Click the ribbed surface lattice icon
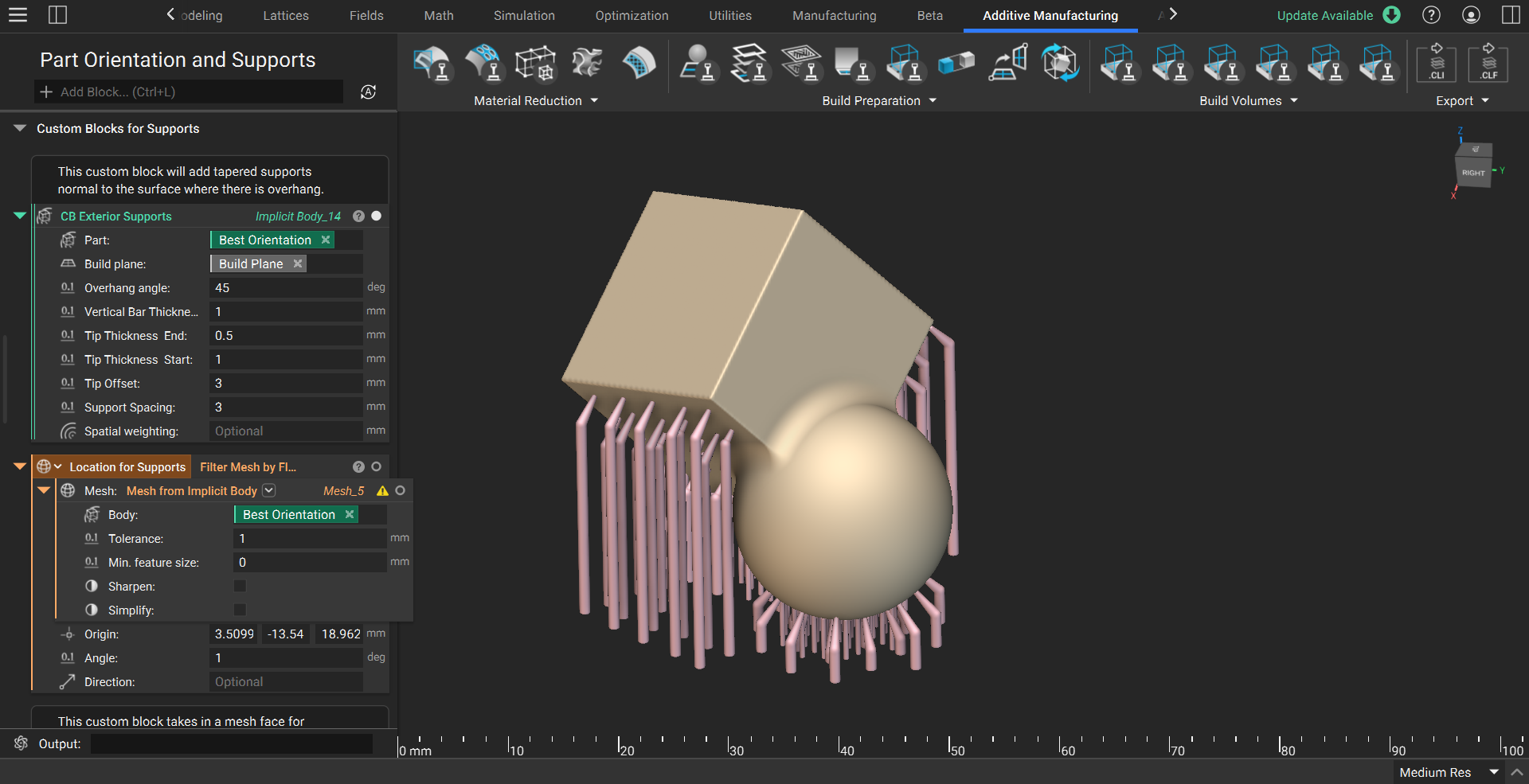Image resolution: width=1529 pixels, height=784 pixels. pyautogui.click(x=639, y=63)
